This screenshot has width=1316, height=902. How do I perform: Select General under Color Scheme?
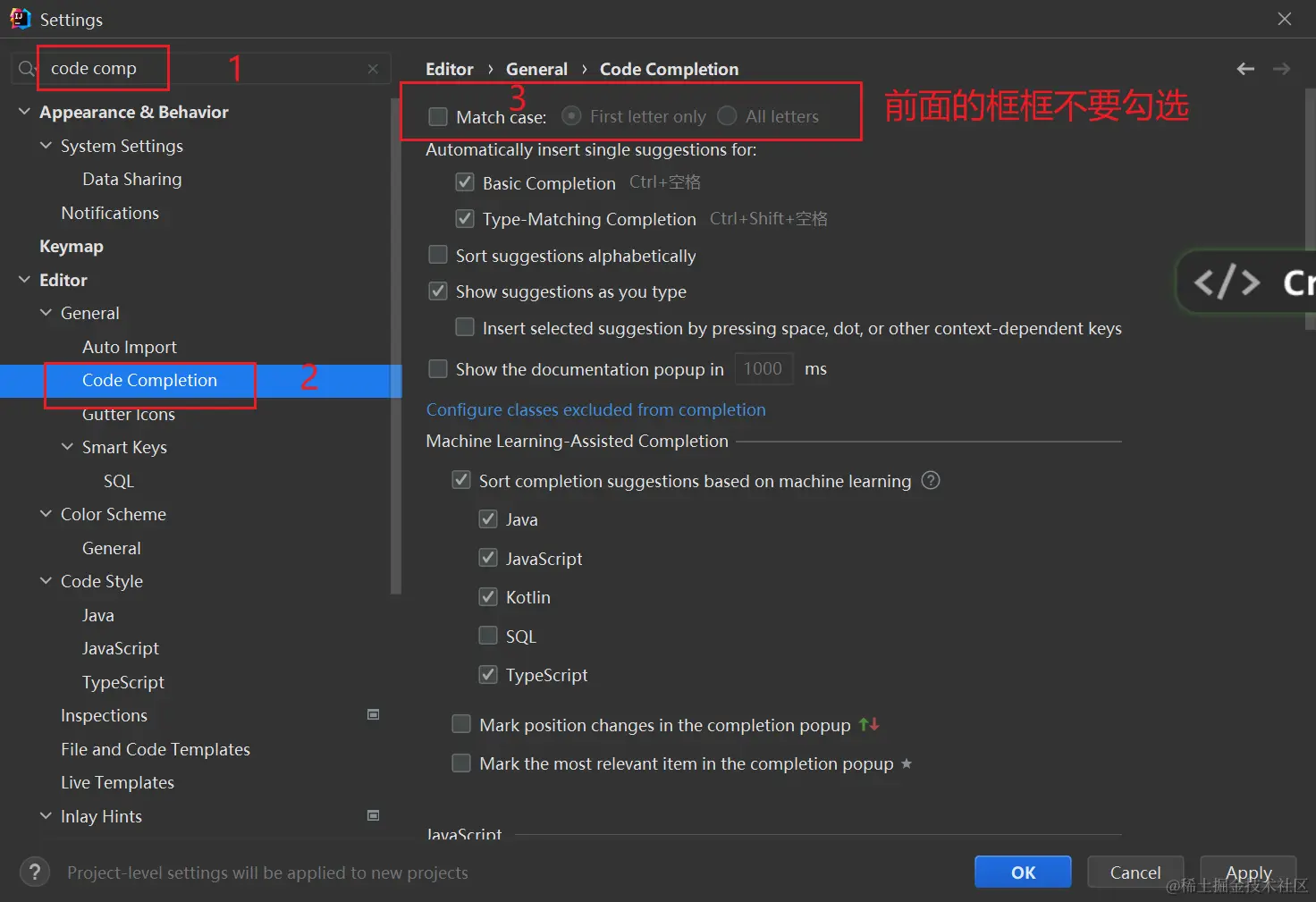click(111, 548)
